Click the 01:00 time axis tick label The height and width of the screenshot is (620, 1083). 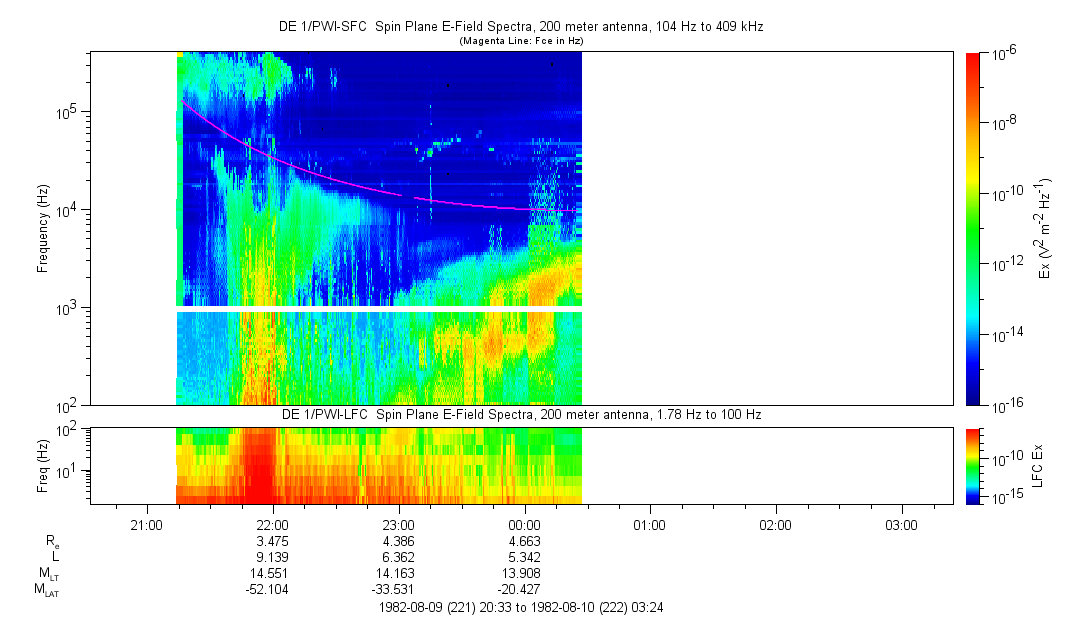tap(650, 524)
